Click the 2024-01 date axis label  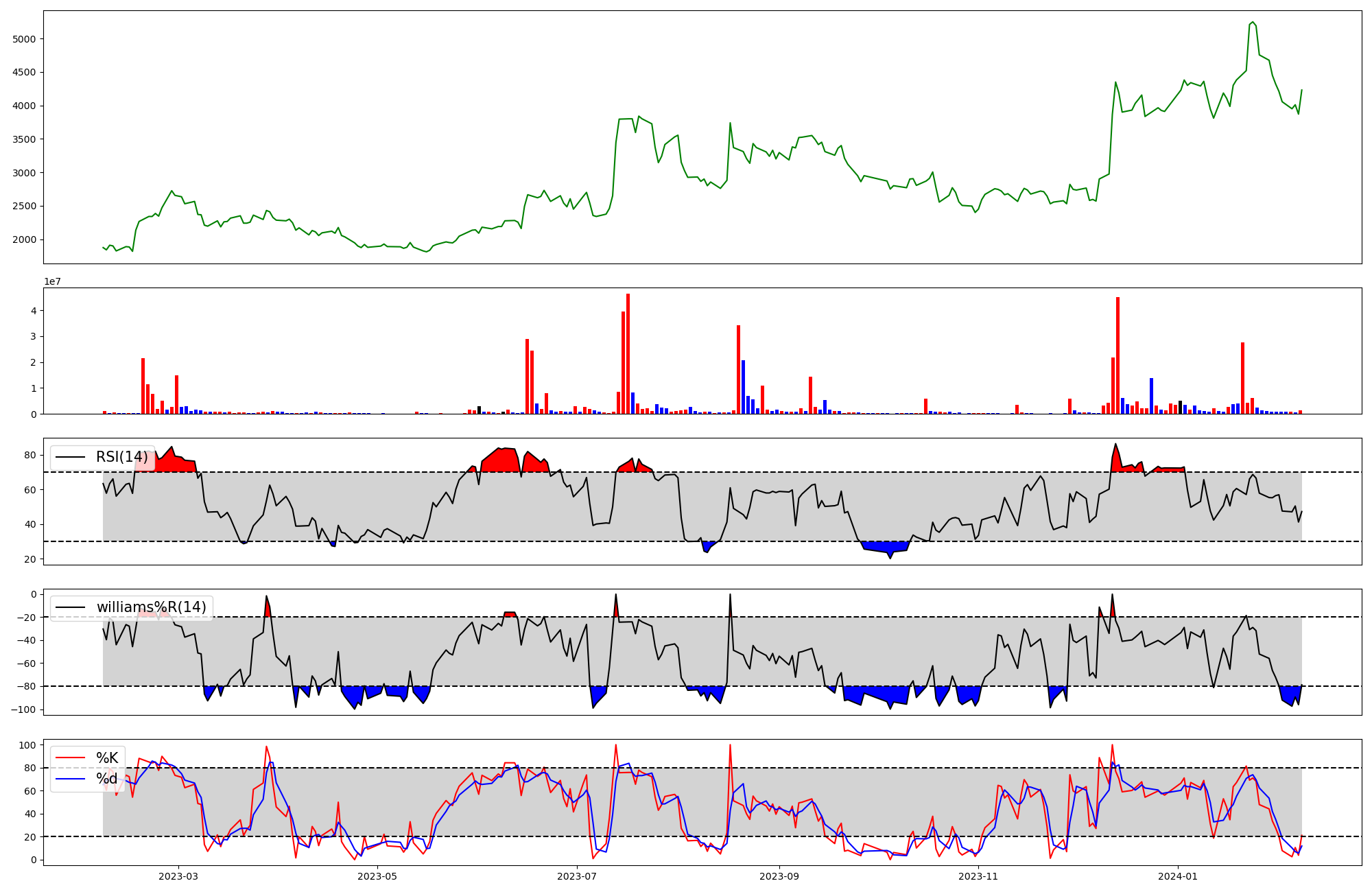(x=1178, y=876)
